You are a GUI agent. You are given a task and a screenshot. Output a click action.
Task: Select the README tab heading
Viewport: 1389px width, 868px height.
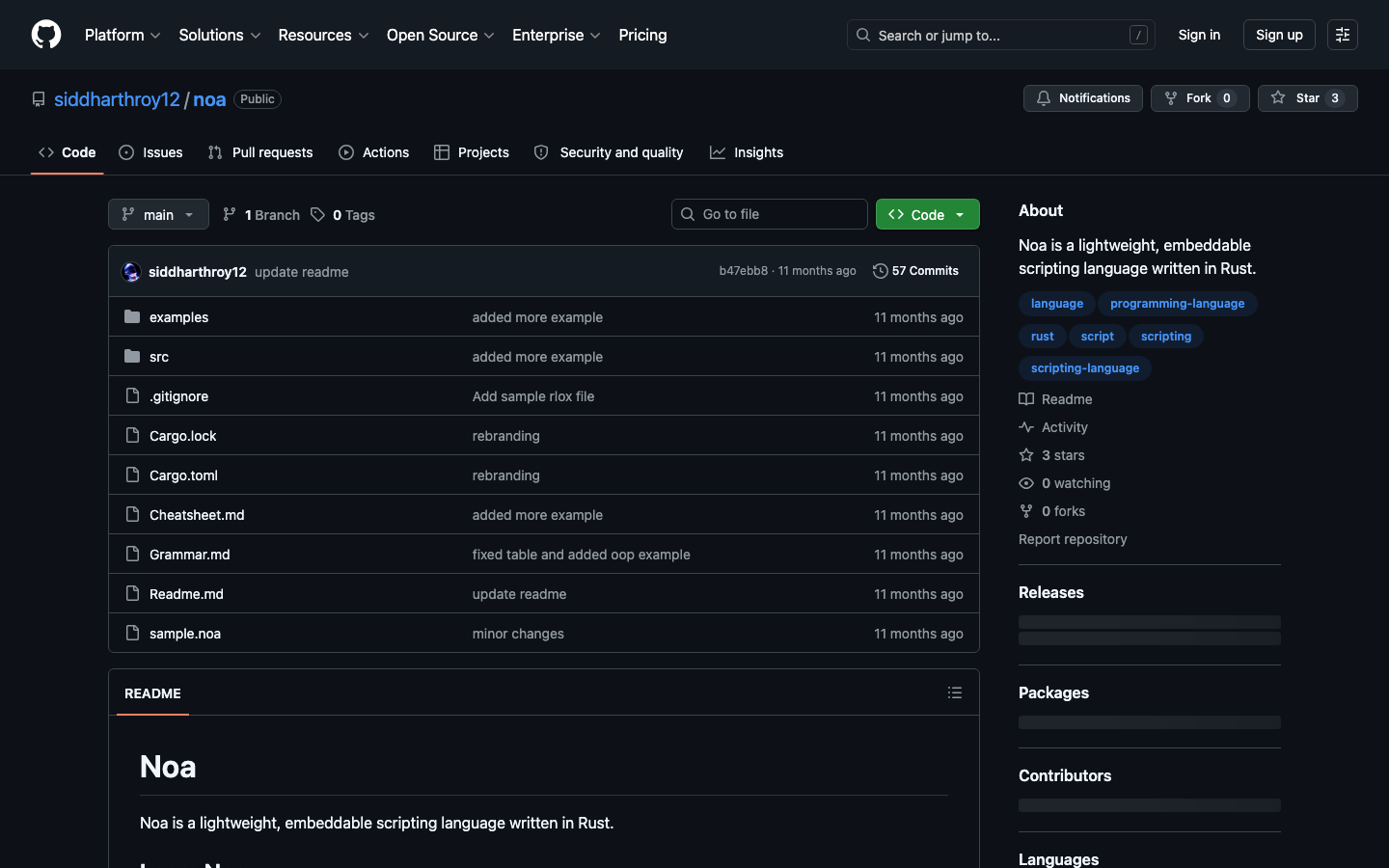[x=152, y=693]
